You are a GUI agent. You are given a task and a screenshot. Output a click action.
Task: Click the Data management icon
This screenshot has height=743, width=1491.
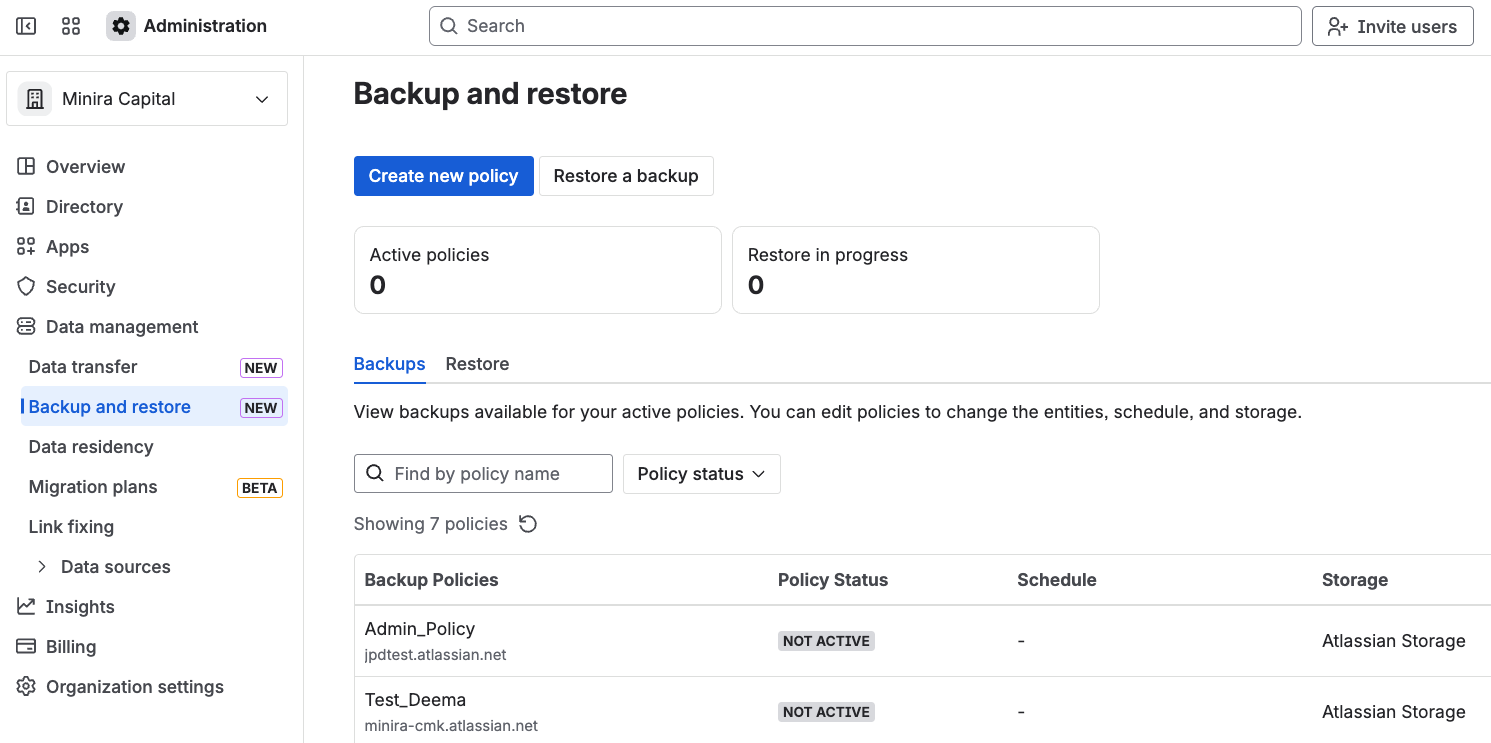point(26,326)
